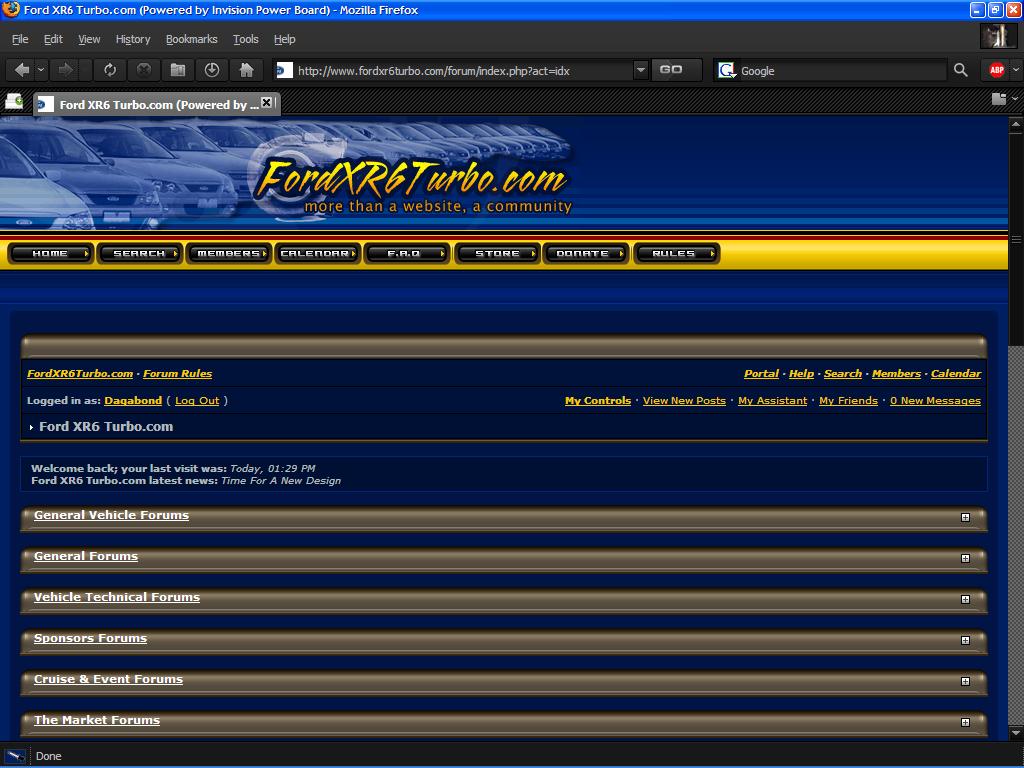Open the Help menu

pos(284,39)
